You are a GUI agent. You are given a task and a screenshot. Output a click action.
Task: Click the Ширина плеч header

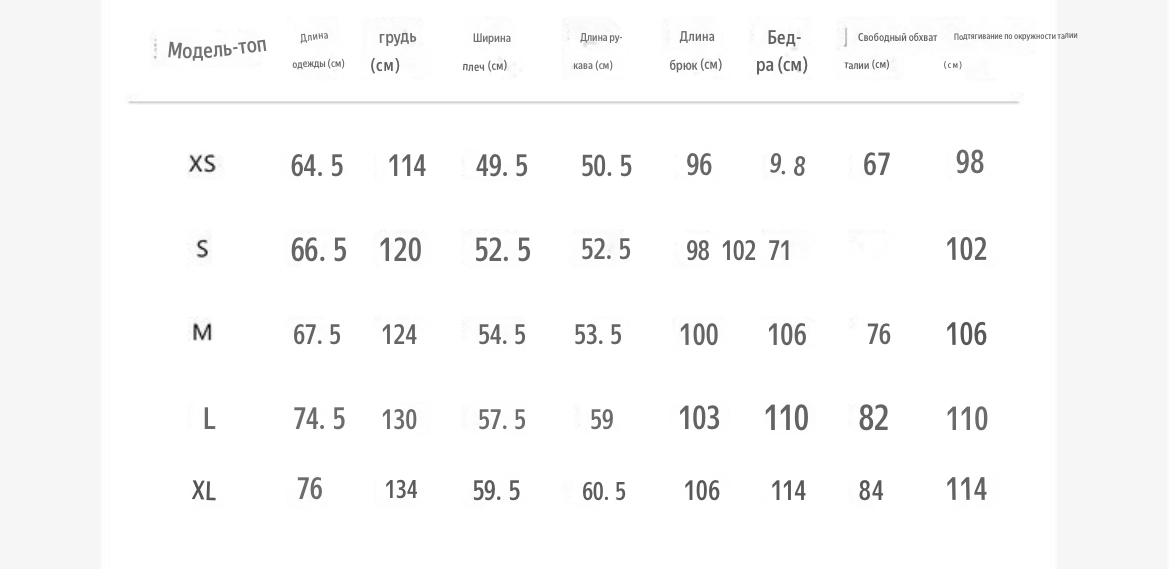(487, 51)
